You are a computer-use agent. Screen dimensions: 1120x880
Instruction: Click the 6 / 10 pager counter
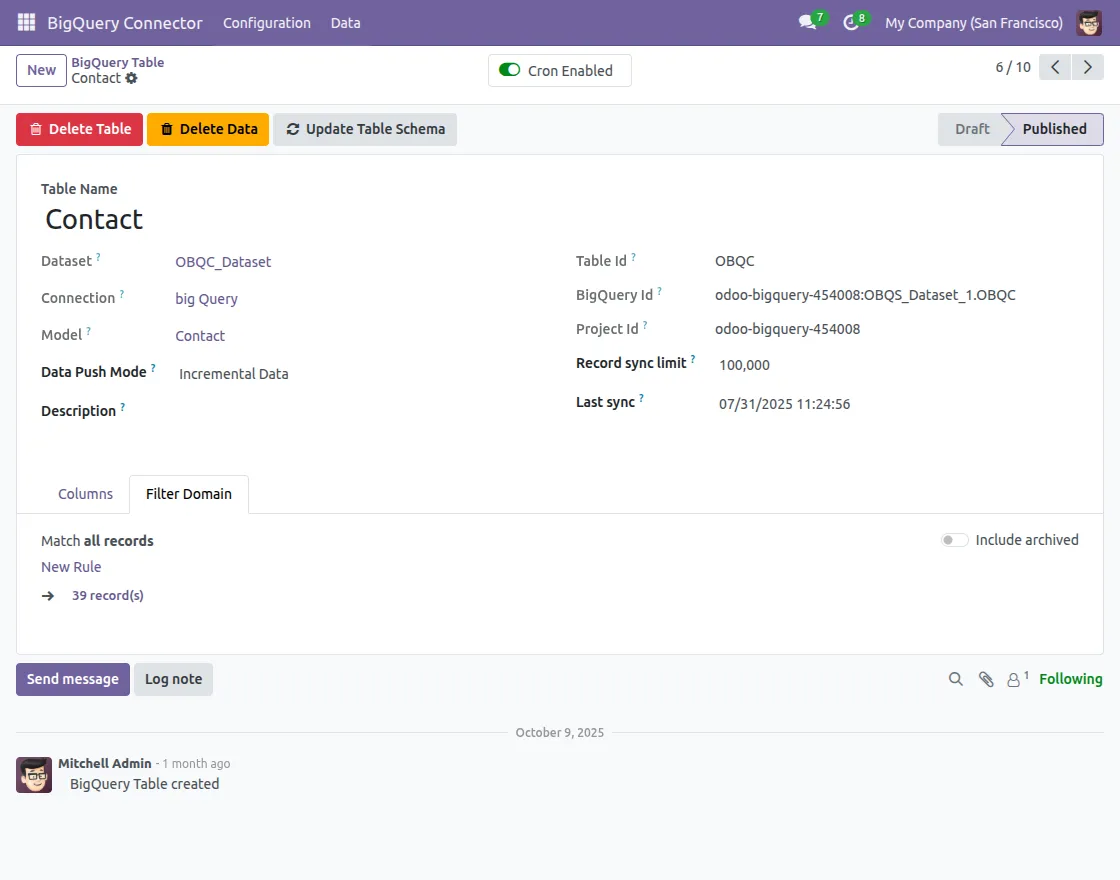(1013, 67)
